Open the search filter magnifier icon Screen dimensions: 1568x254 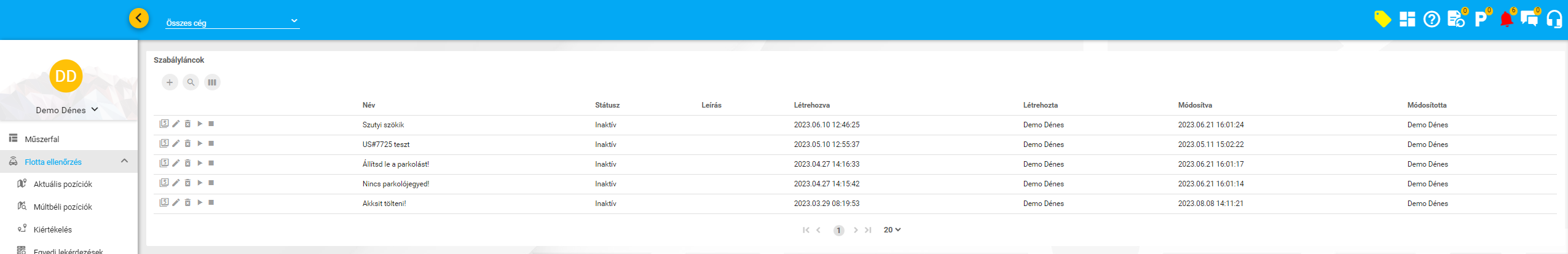click(191, 82)
